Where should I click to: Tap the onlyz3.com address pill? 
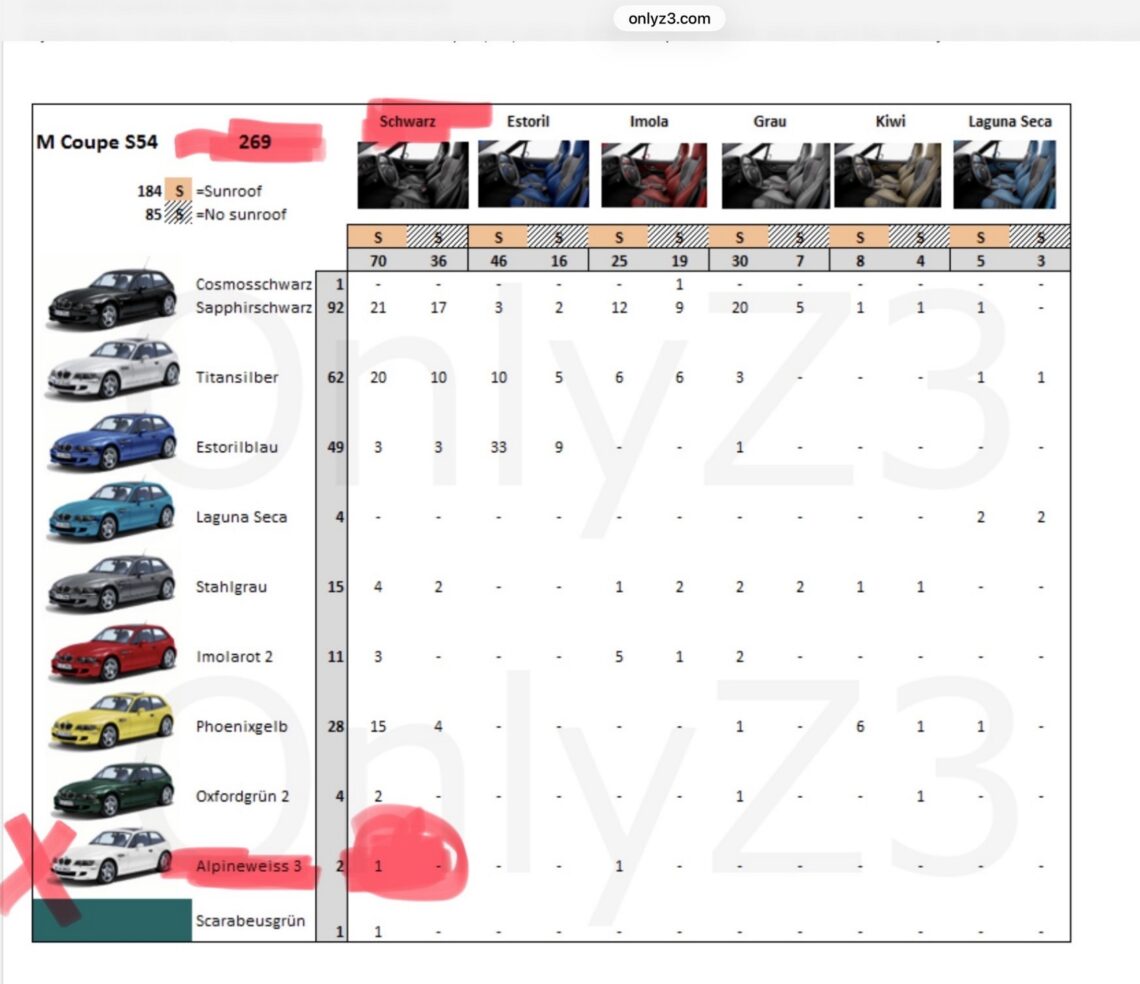coord(669,19)
